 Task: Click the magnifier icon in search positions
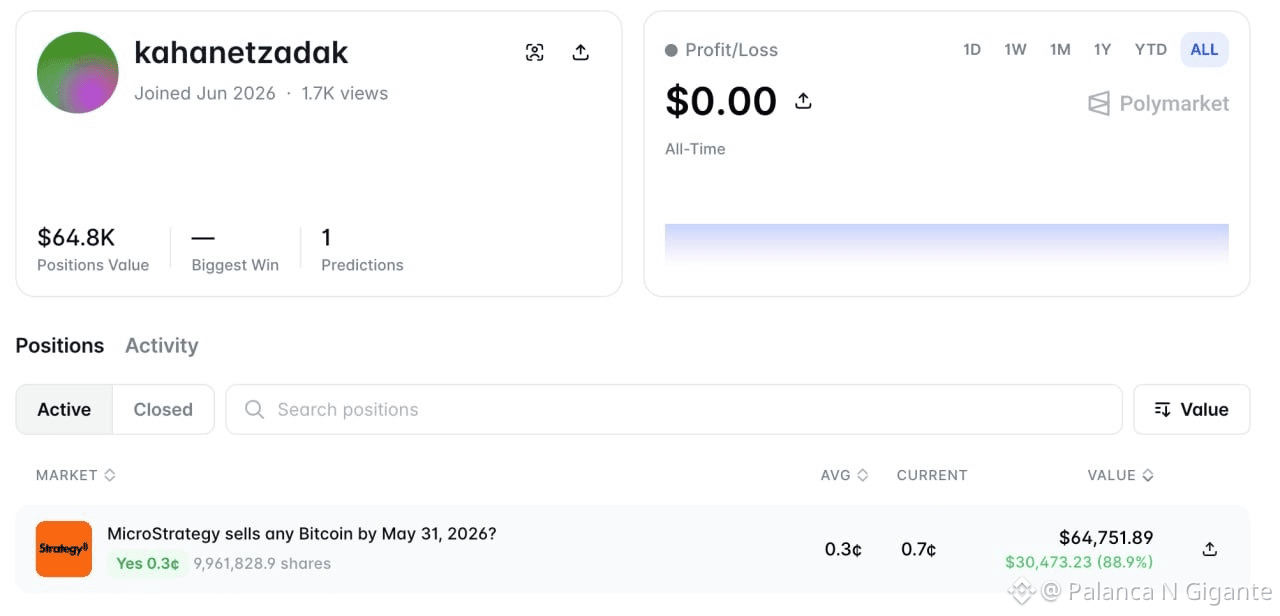coord(255,409)
